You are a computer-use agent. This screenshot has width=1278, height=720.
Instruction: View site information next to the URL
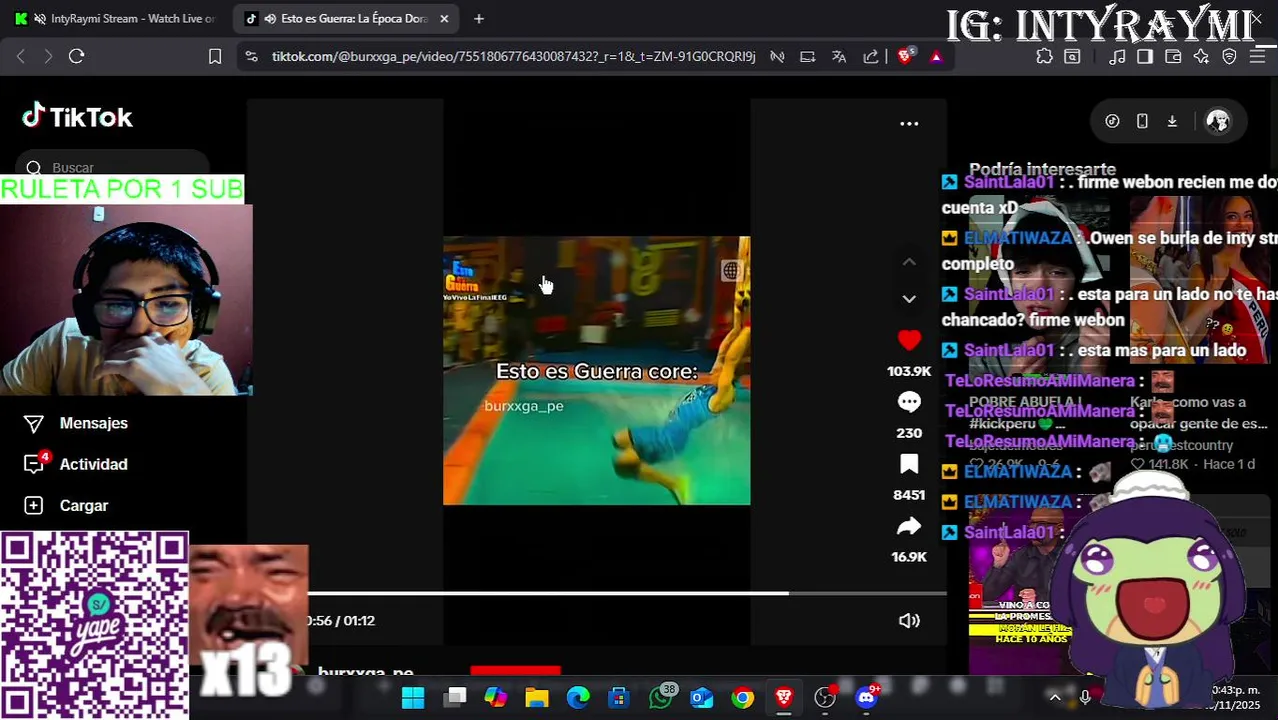point(251,57)
